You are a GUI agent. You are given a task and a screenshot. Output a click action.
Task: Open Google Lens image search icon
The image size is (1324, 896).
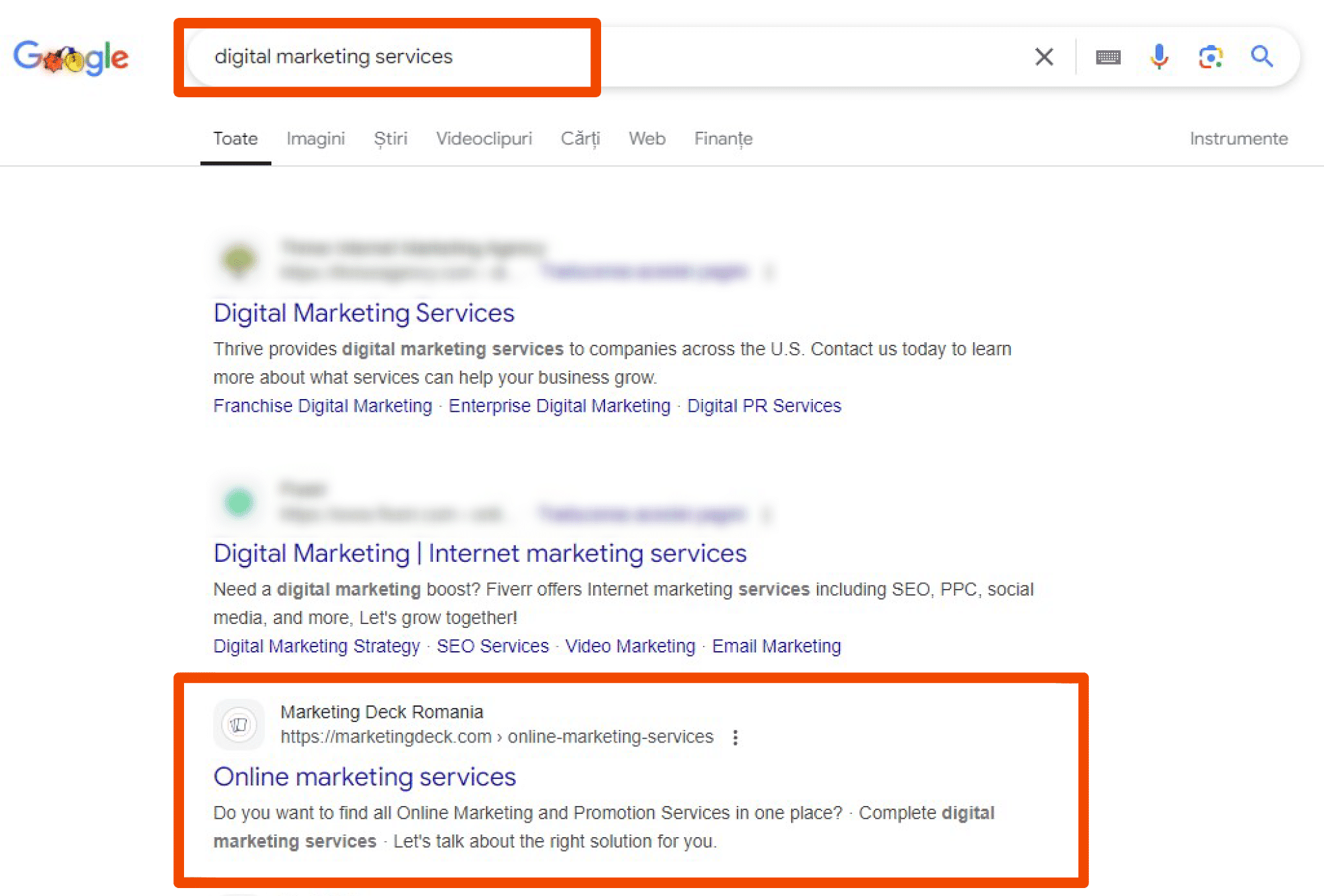click(1211, 57)
